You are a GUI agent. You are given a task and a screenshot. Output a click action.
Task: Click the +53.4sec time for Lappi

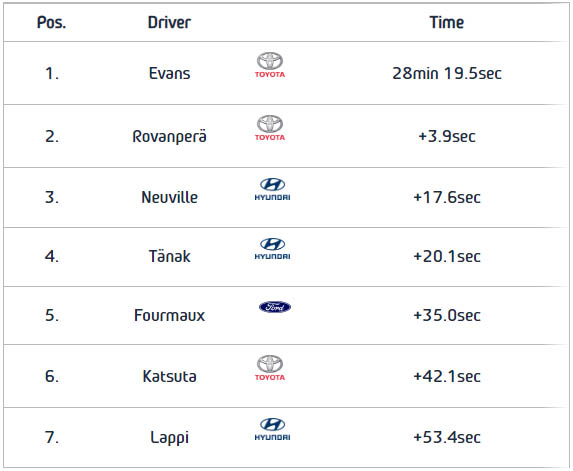(447, 437)
